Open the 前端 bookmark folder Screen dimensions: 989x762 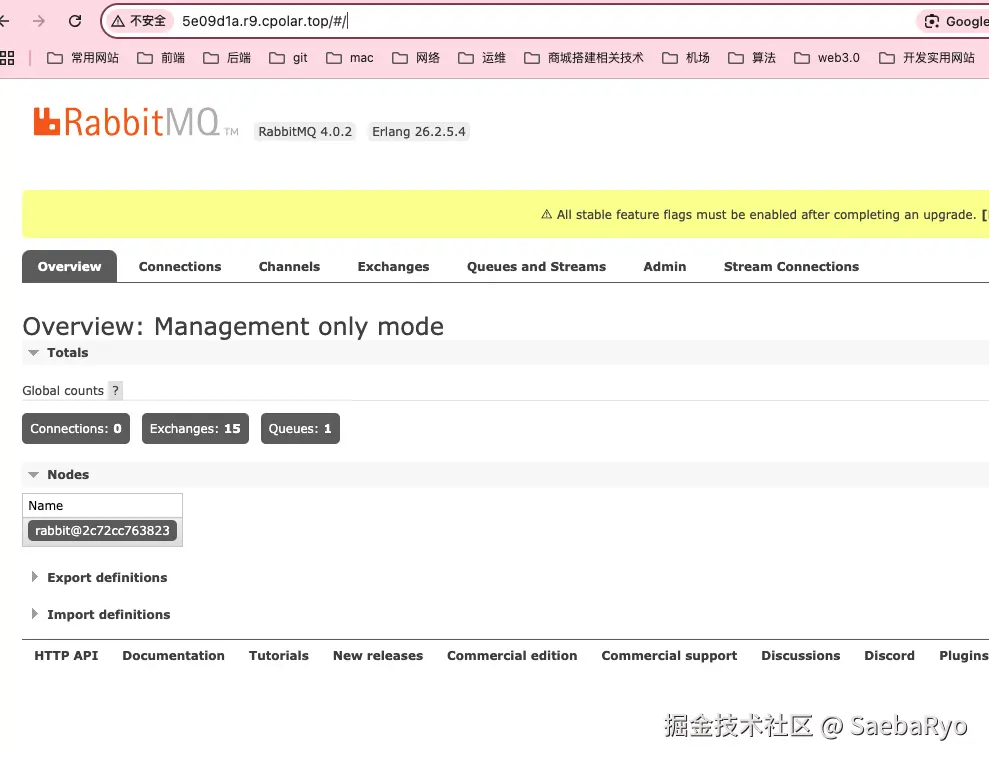[161, 58]
